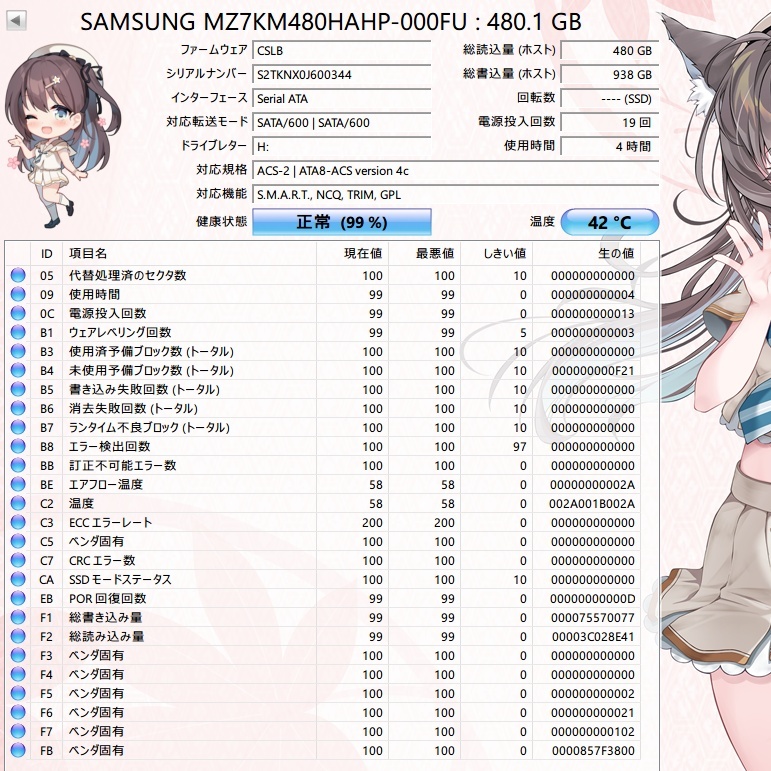The image size is (771, 771).
Task: Click status icon for row B4 未使用予備ブロック数
Action: (x=18, y=370)
